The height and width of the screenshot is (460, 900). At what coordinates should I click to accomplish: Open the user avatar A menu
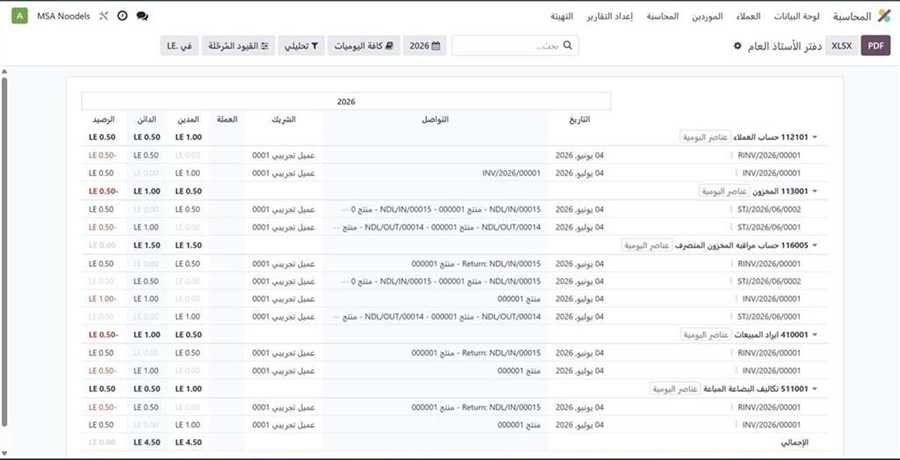coord(20,16)
